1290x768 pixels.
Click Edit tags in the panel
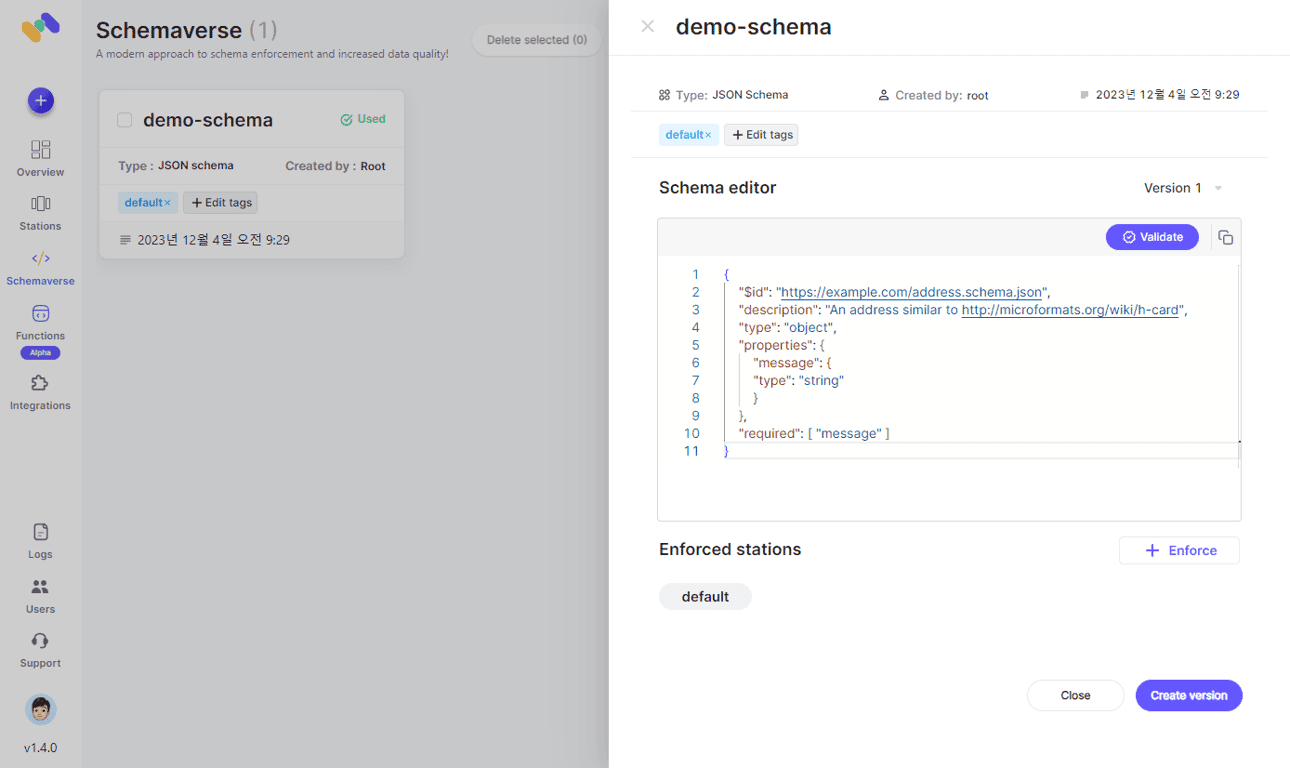point(761,135)
